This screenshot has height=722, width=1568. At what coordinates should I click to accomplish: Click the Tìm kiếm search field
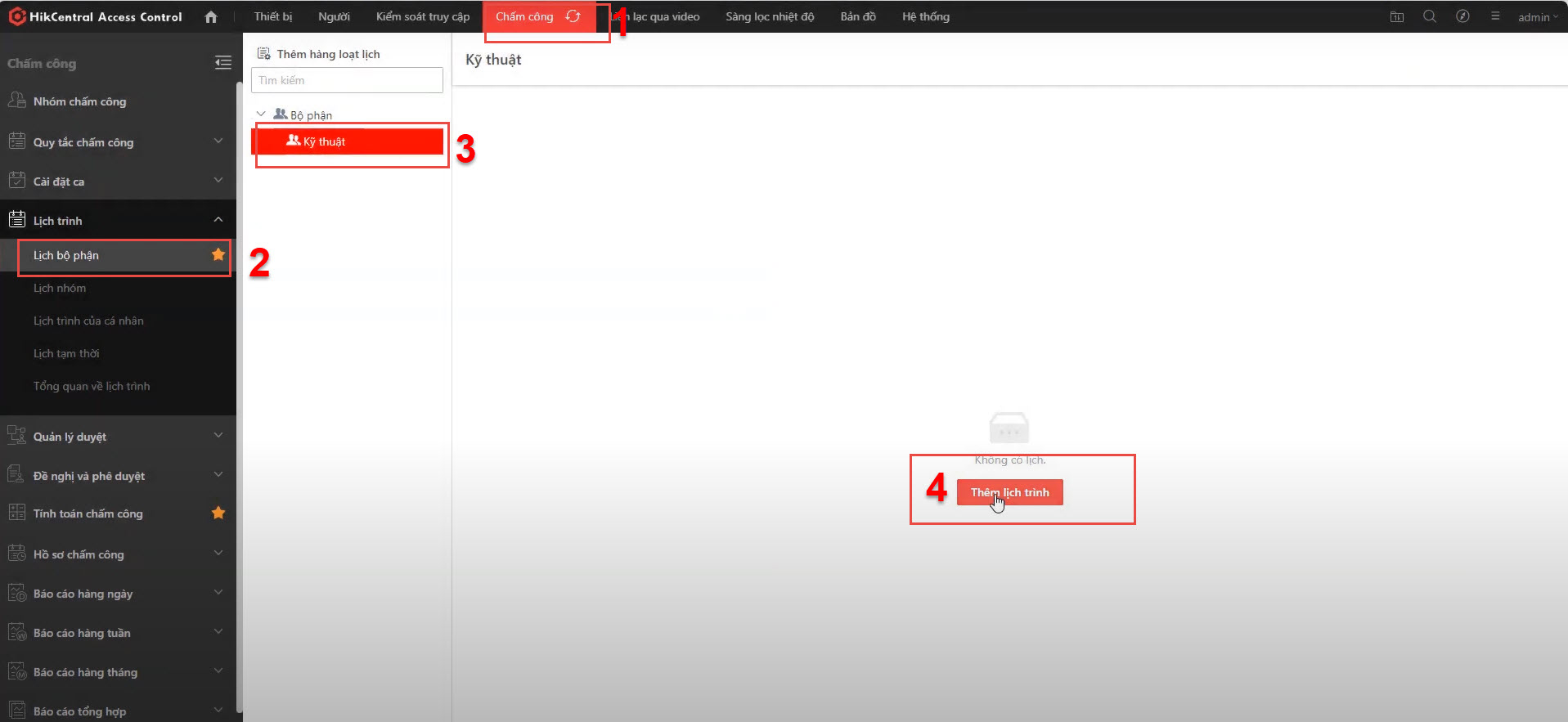coord(347,80)
